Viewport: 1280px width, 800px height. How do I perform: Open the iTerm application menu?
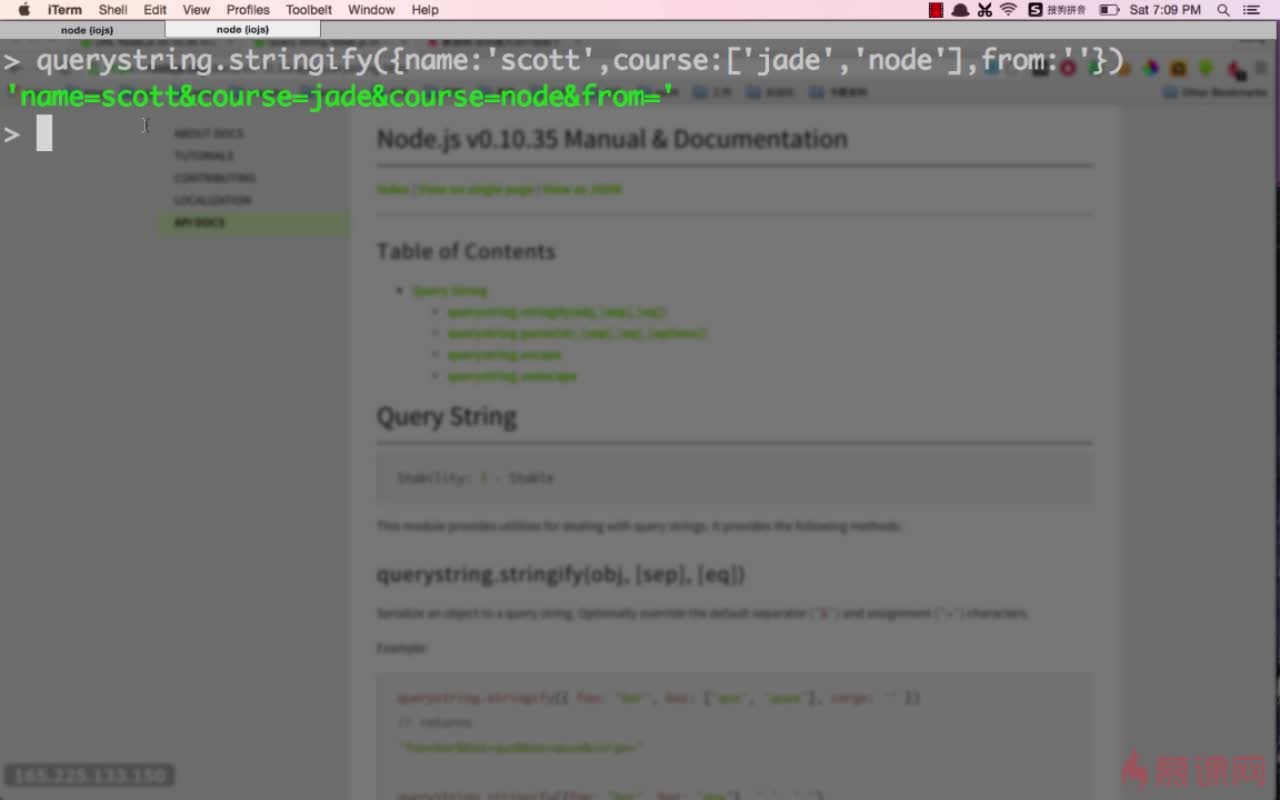point(65,10)
